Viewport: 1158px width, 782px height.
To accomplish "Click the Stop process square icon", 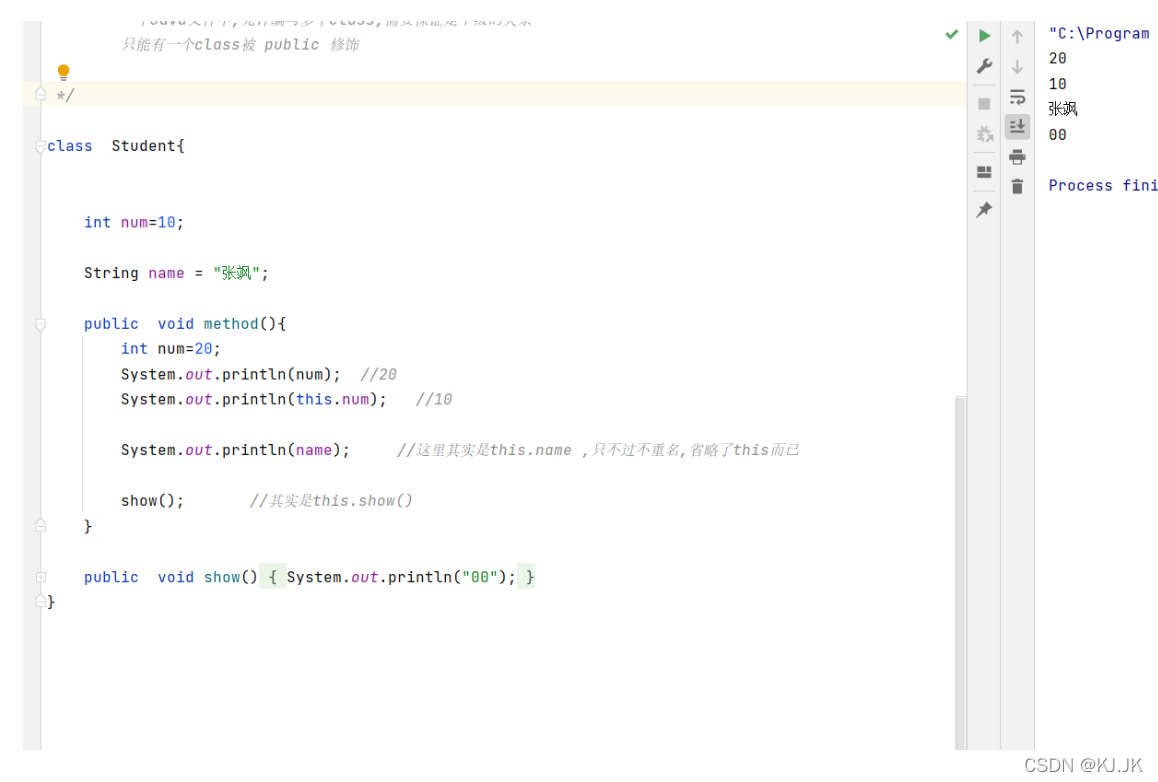I will (x=985, y=104).
